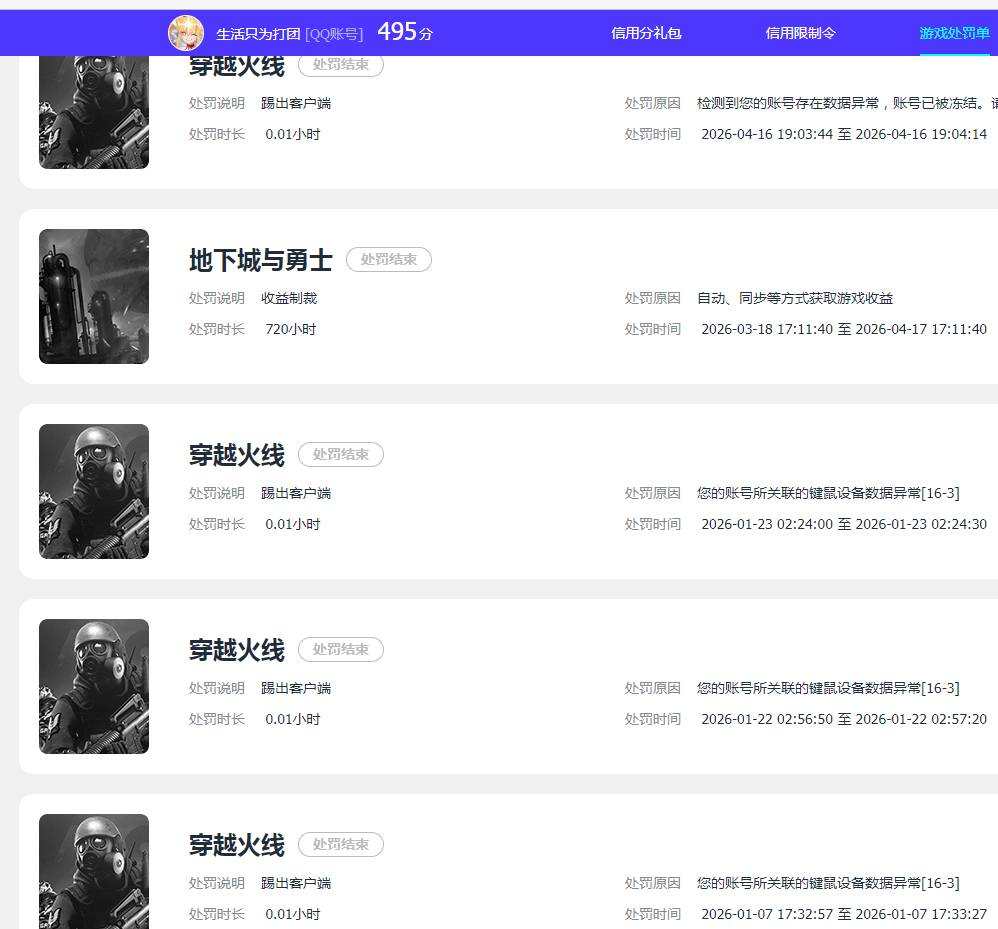Click reason 自动、同步等方式获取游戏收益
Viewport: 998px width, 929px height.
(795, 298)
